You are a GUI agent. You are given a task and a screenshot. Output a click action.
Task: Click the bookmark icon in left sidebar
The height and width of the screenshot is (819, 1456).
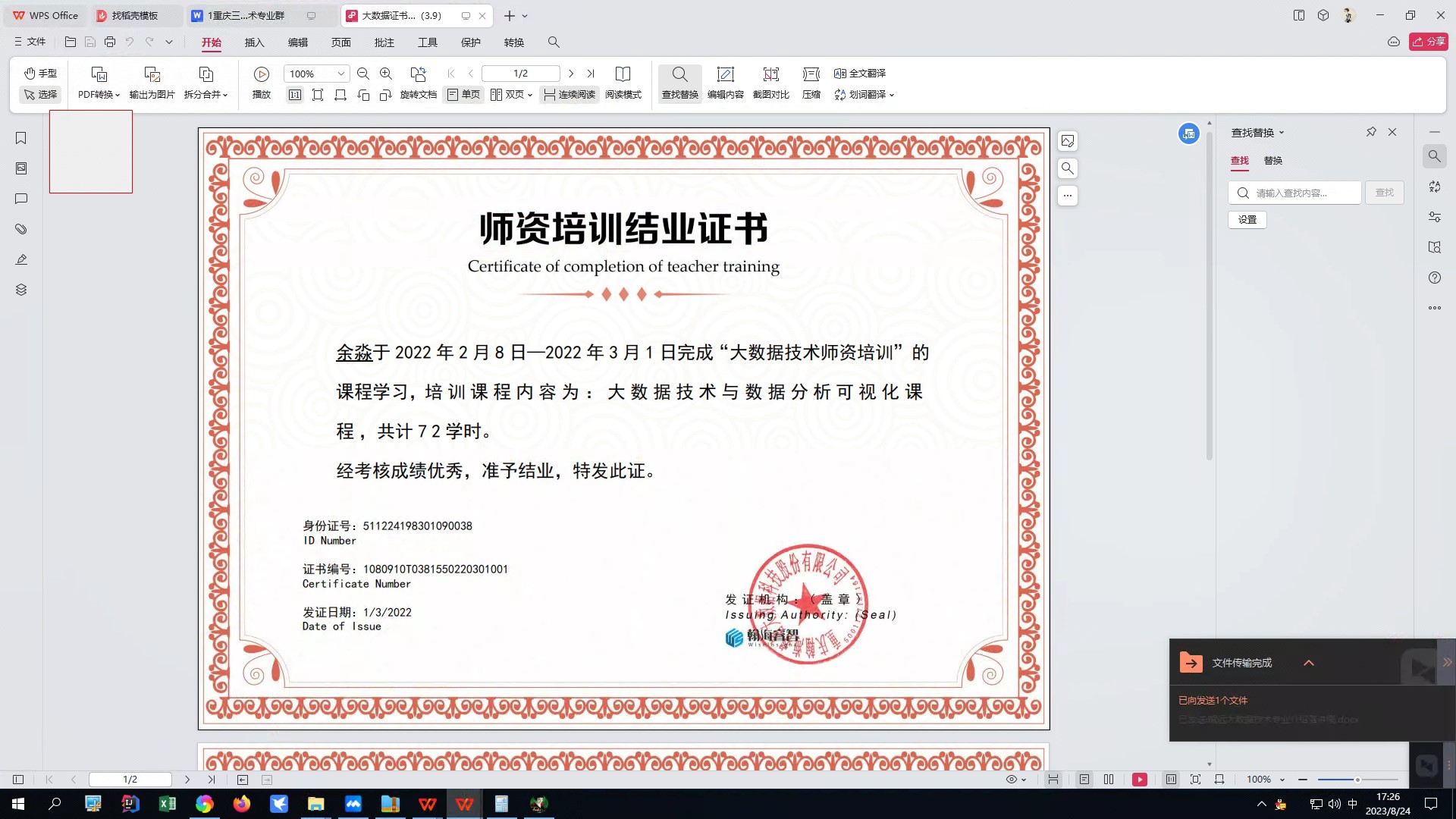point(21,138)
